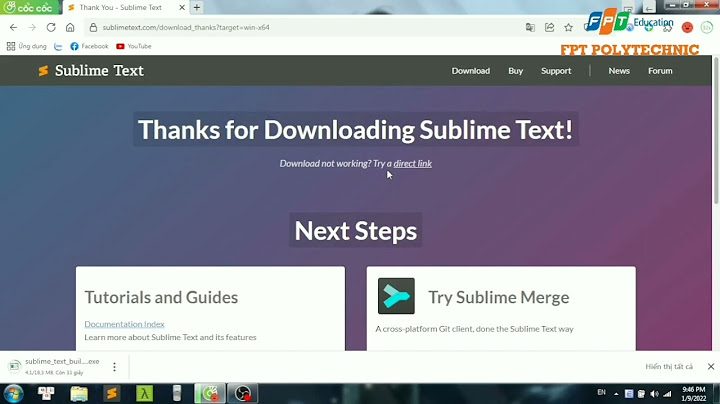Focus the address bar URL field
This screenshot has height=404, width=720.
(x=303, y=28)
